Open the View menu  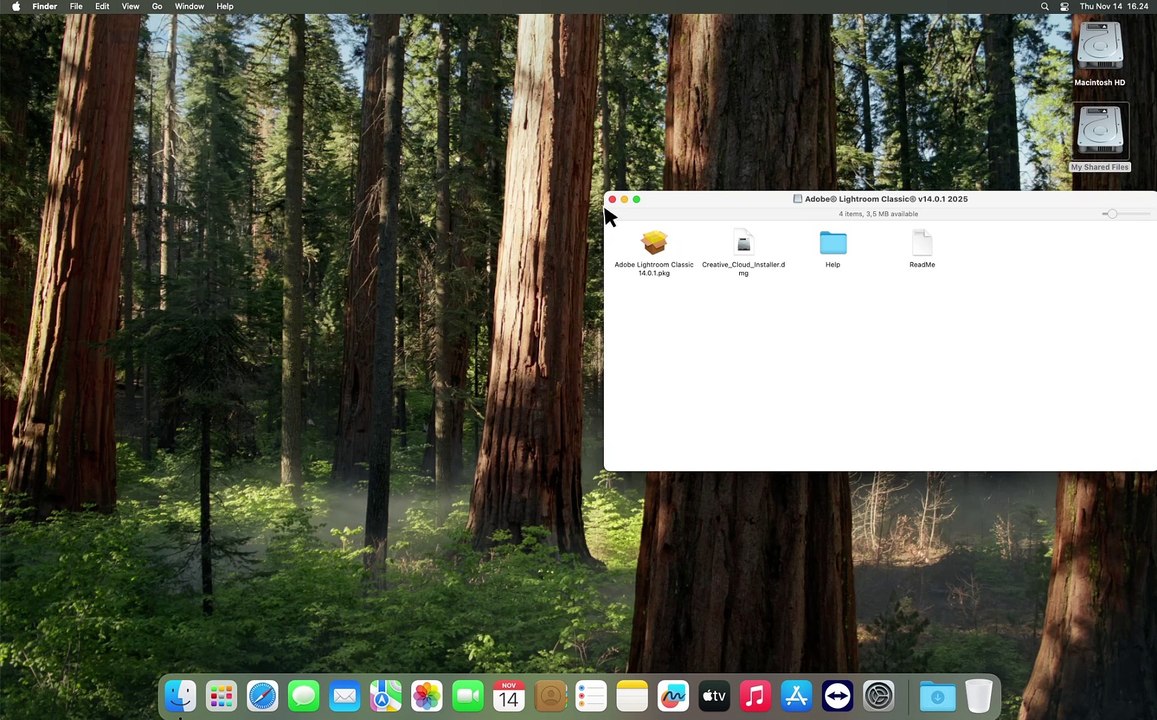coord(131,6)
